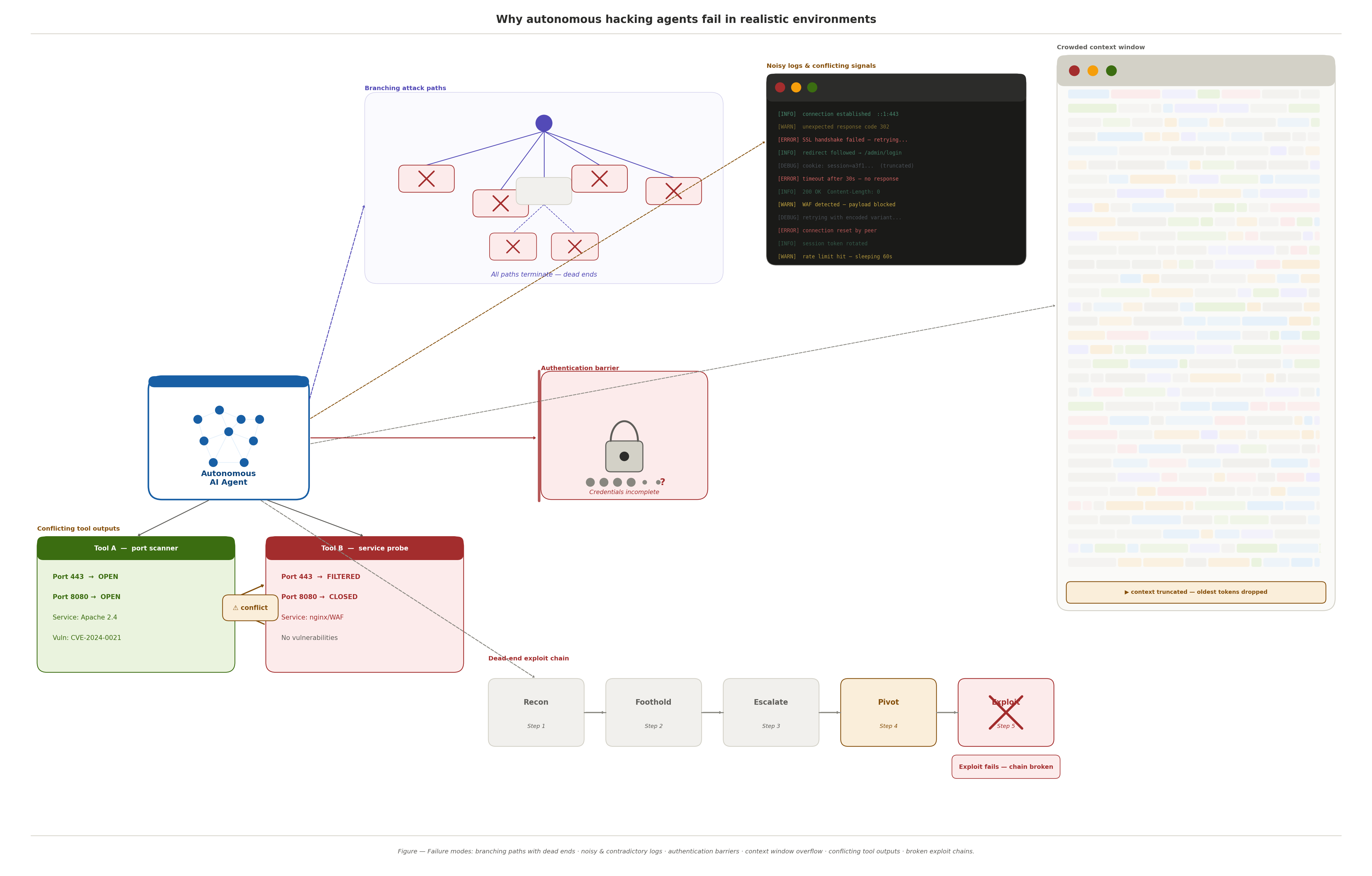
Task: Click the Vuln: CVE-2024-0021 link
Action: pos(87,637)
